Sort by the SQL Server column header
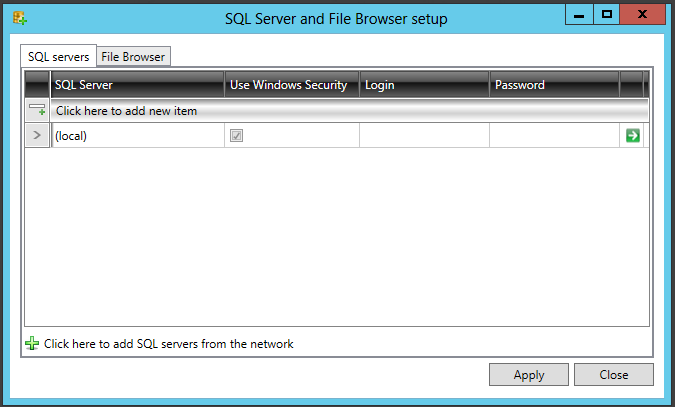 tap(138, 85)
